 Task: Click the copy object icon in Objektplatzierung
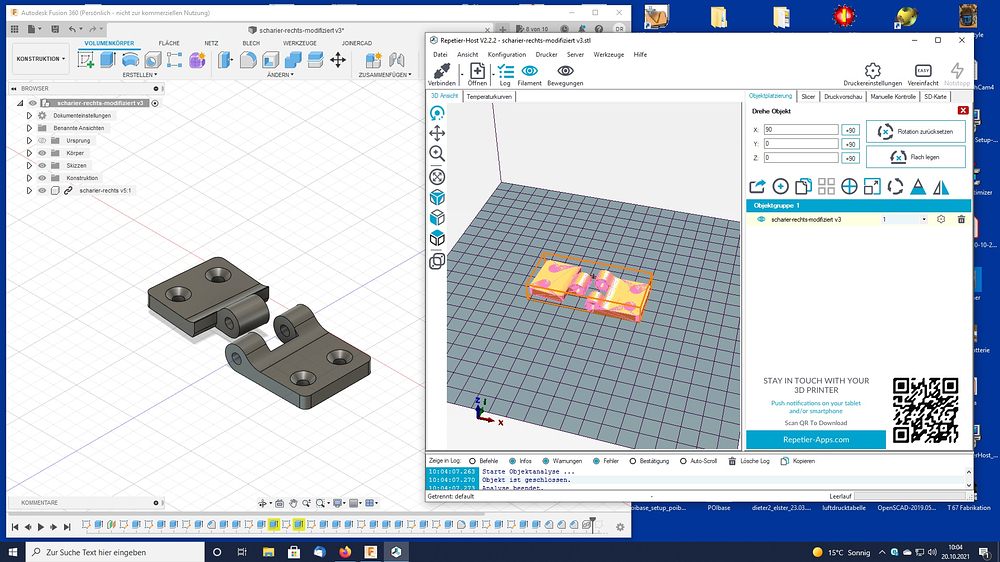(804, 186)
